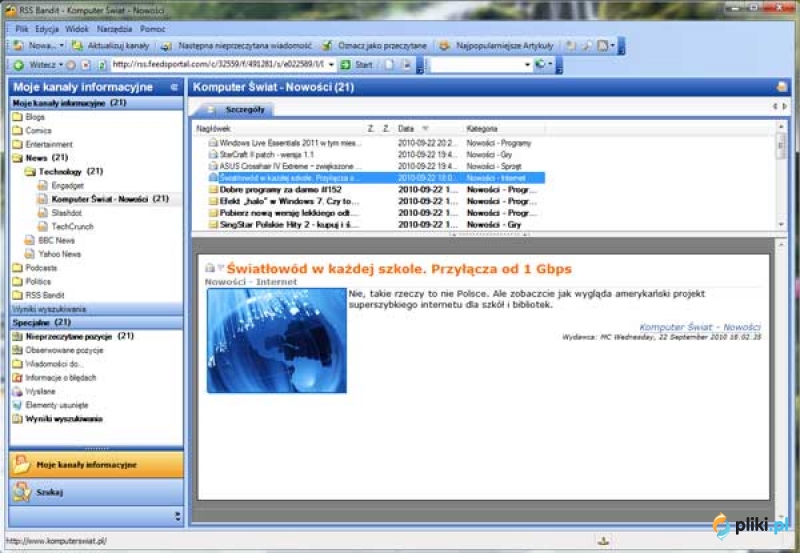Click the article globe thumbnail image
This screenshot has height=553, width=800.
click(277, 341)
